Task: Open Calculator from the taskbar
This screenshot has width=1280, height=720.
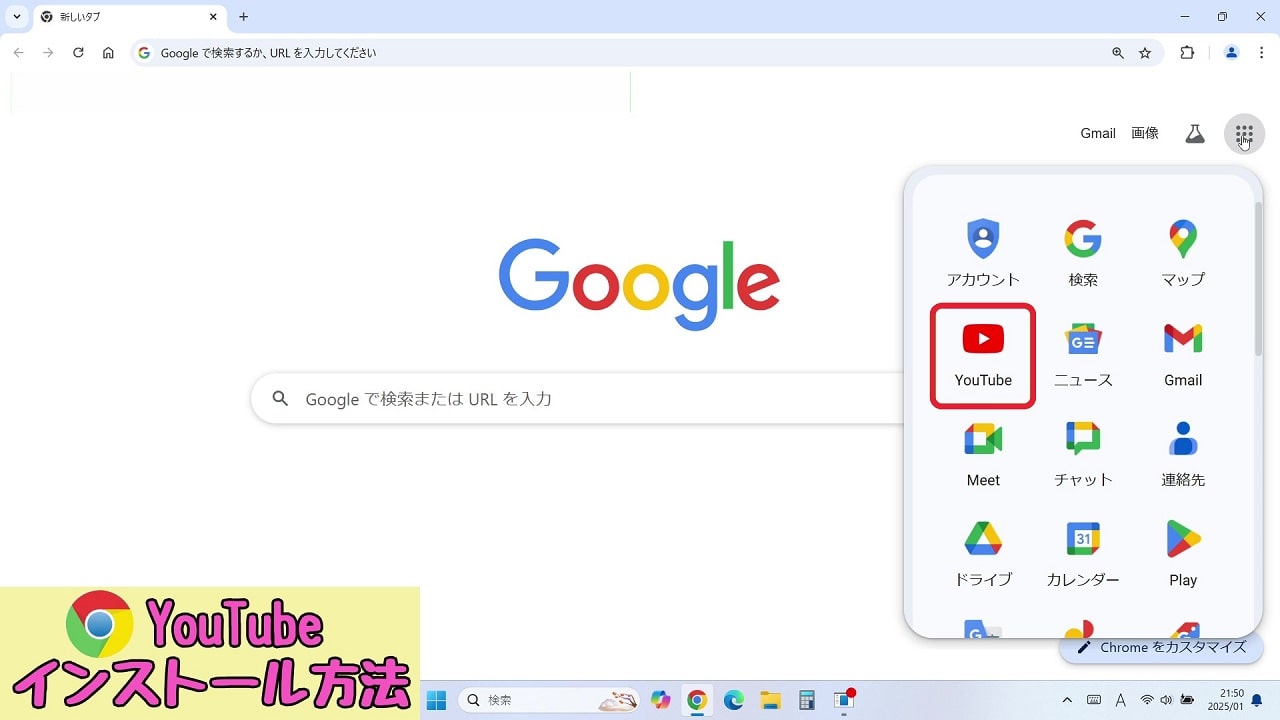Action: [807, 700]
